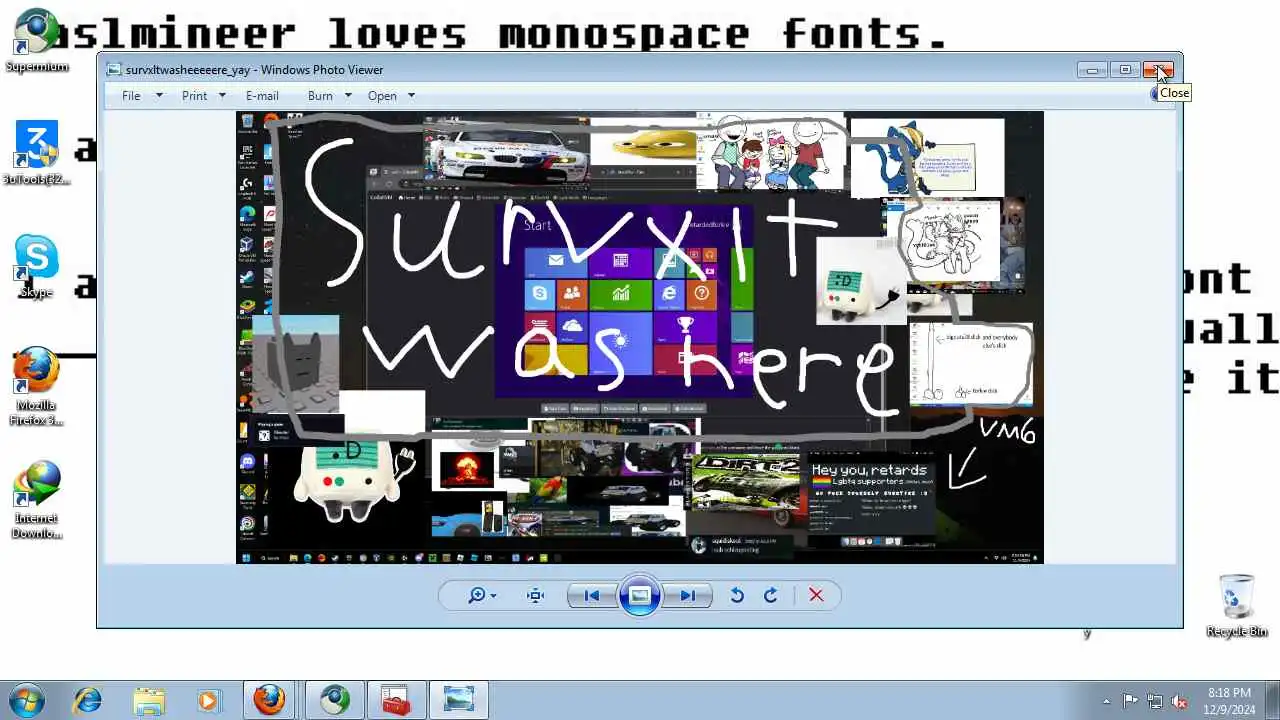Open the Action Center flag icon

pyautogui.click(x=1130, y=701)
